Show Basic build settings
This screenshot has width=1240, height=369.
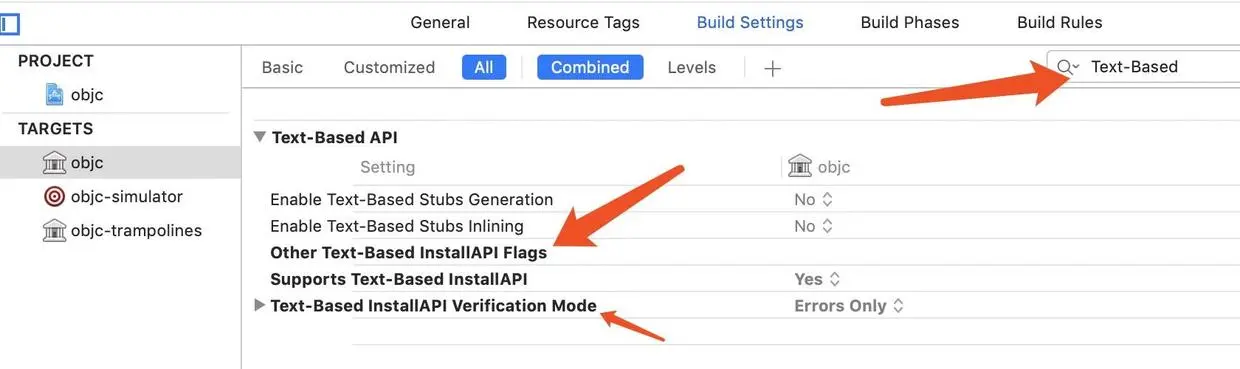click(x=282, y=67)
